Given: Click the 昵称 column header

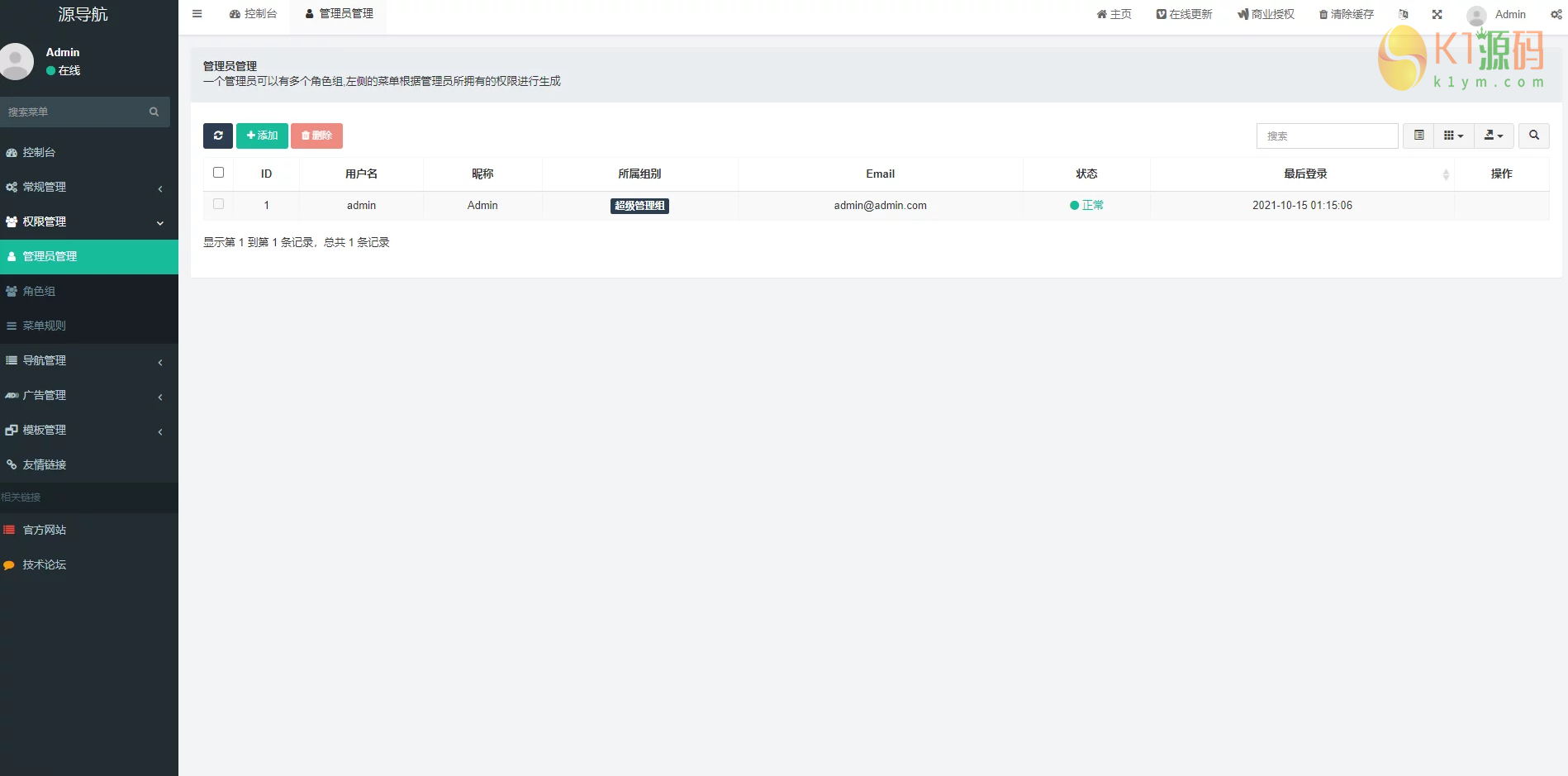Looking at the screenshot, I should [482, 174].
